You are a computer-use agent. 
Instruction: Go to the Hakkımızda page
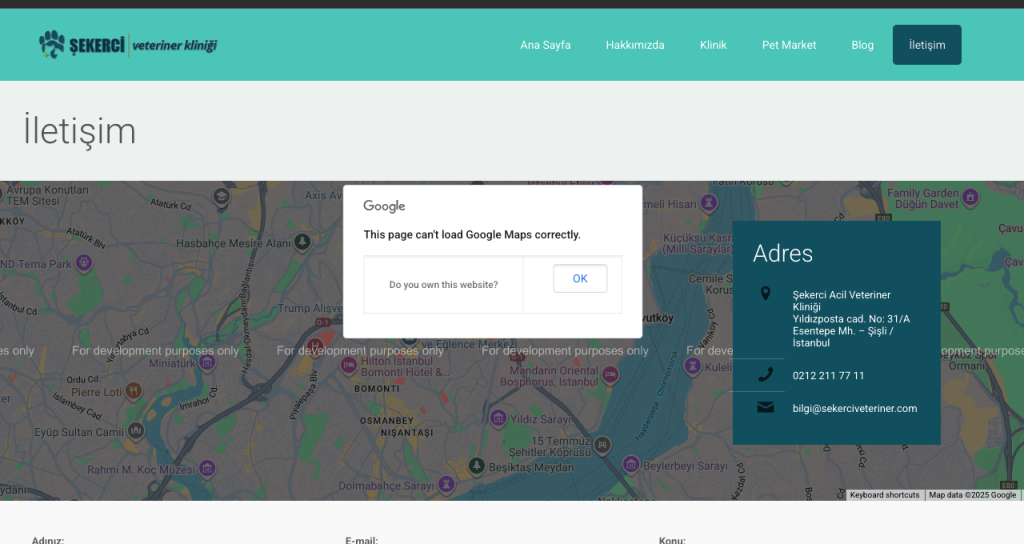click(635, 45)
